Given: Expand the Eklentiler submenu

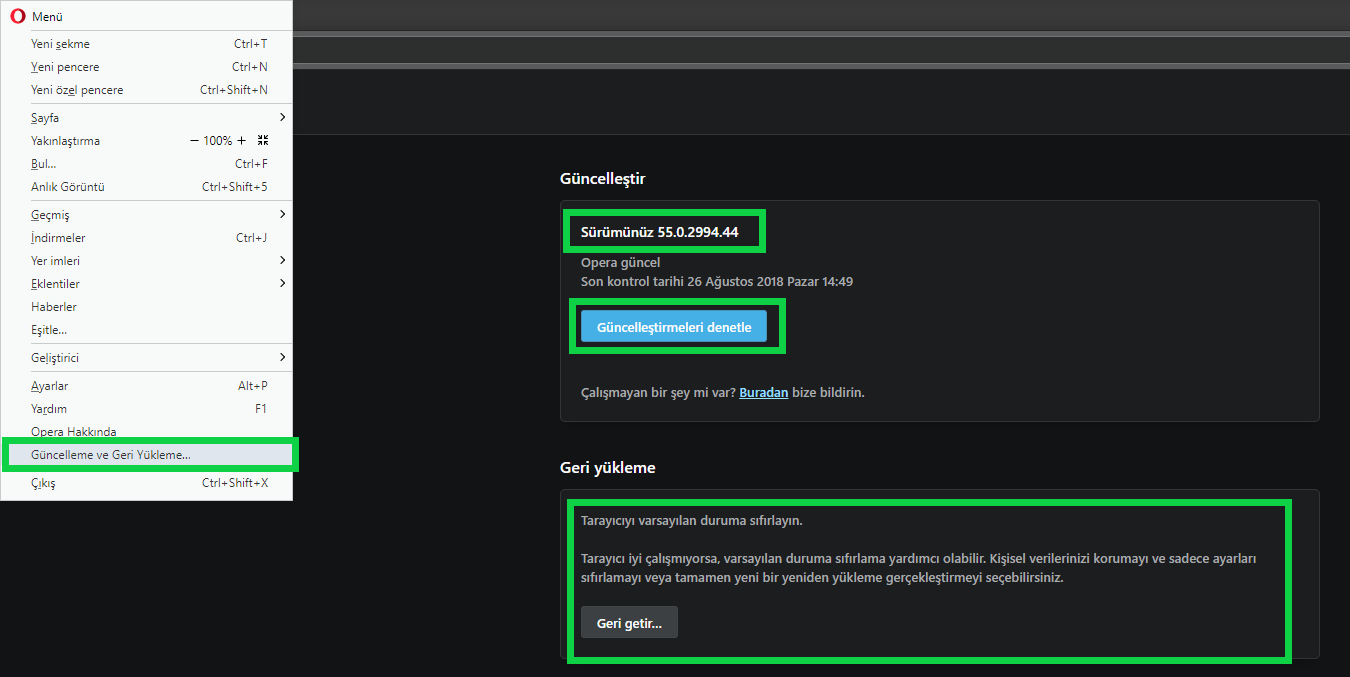Looking at the screenshot, I should point(146,284).
